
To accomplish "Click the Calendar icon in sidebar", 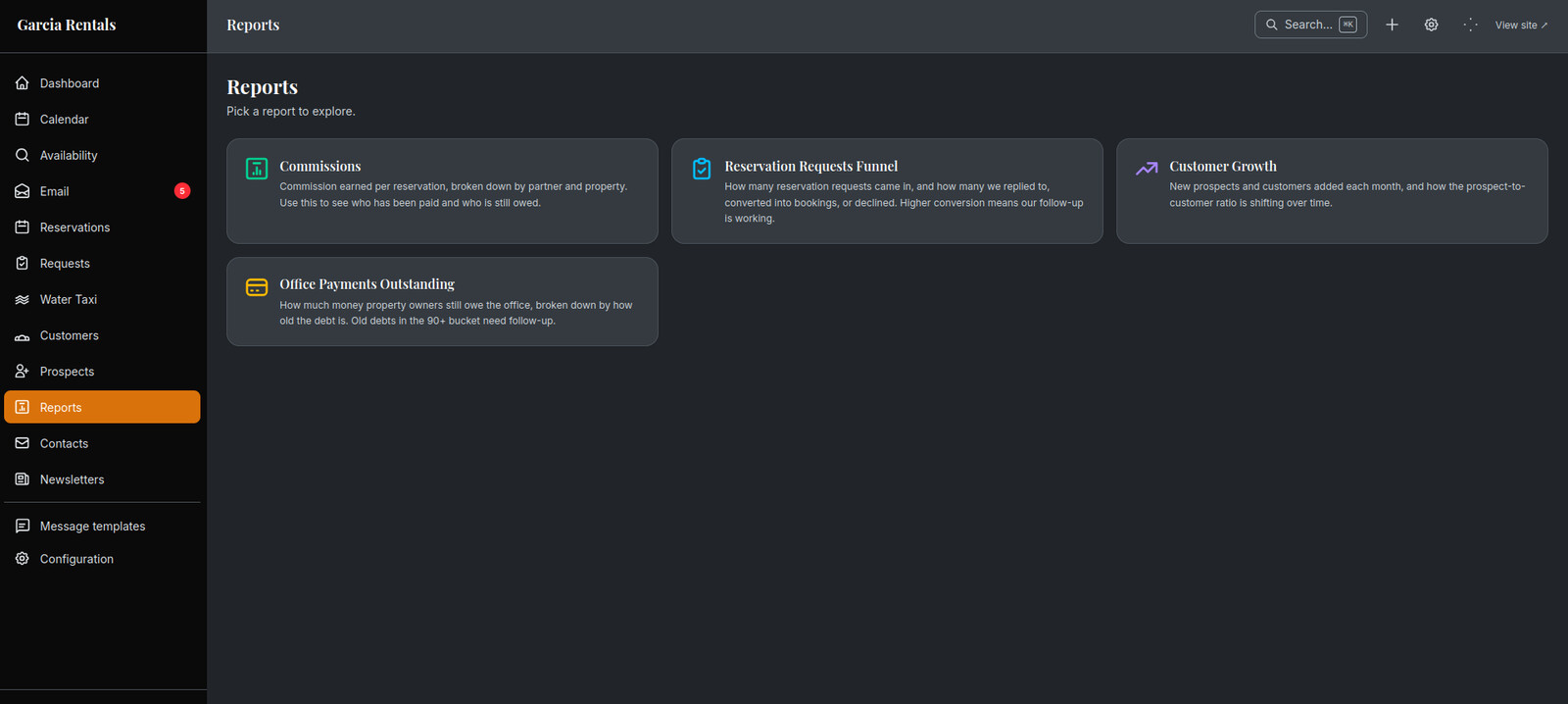I will (22, 119).
